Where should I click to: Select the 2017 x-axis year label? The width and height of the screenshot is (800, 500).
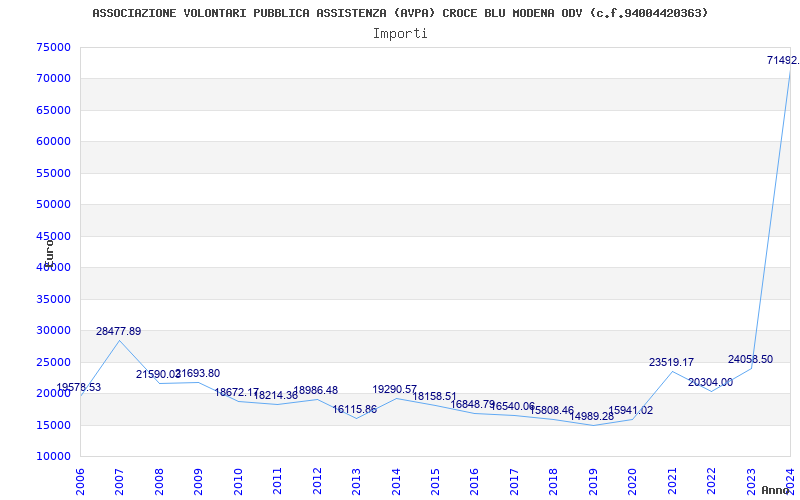pos(514,482)
